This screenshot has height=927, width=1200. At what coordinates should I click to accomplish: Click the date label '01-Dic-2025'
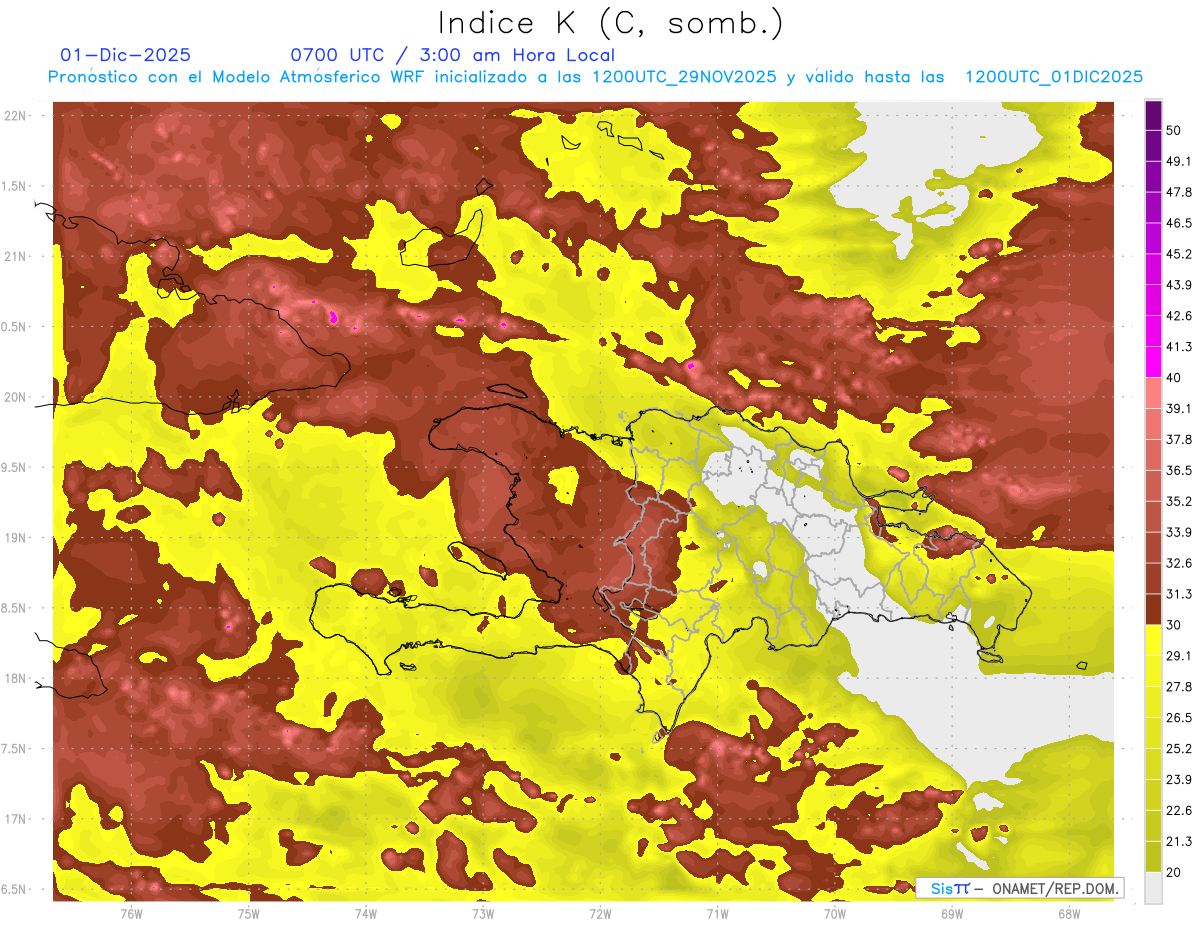click(126, 55)
